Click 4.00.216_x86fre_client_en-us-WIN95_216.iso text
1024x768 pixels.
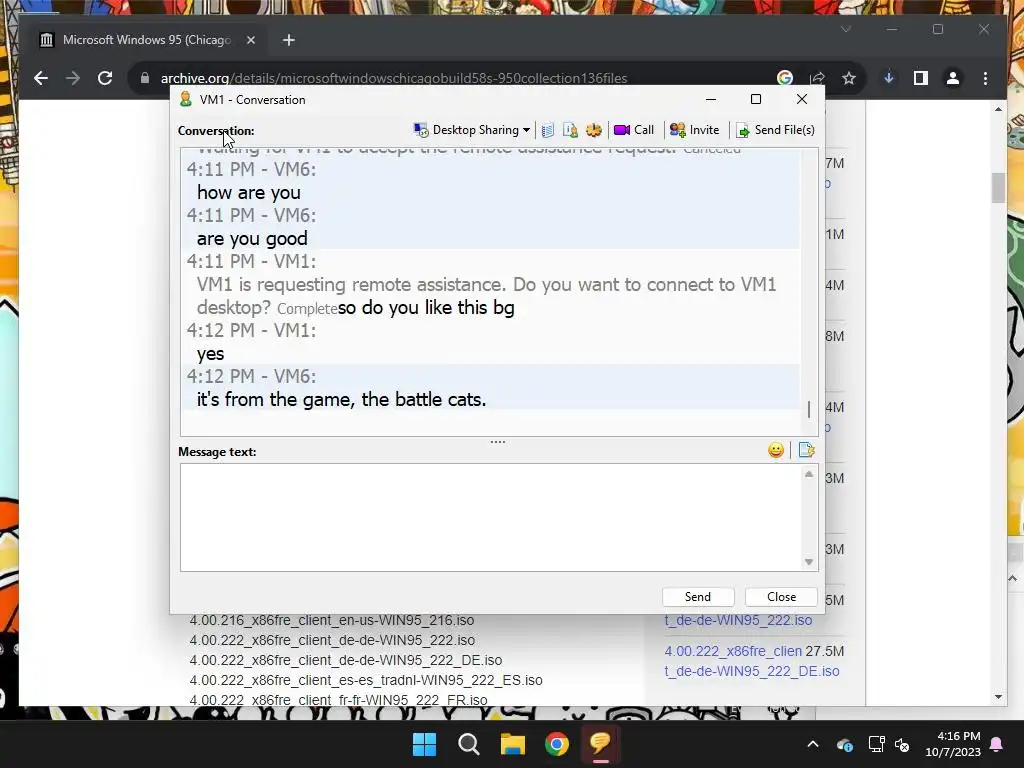[x=332, y=620]
